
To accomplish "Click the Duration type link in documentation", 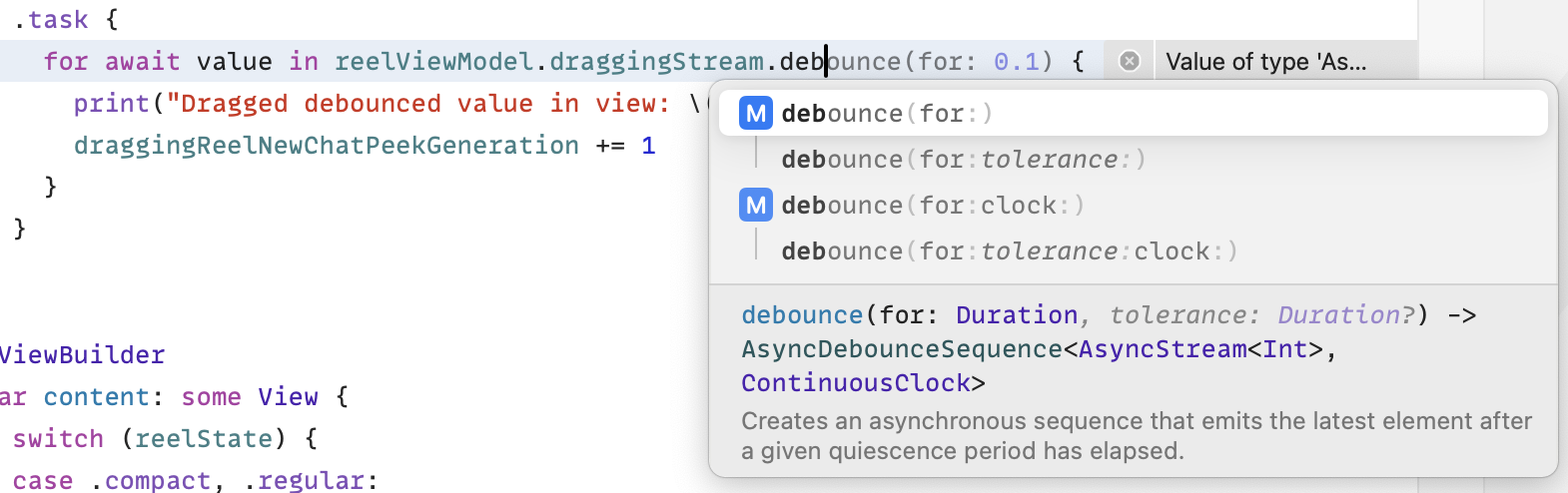I will pos(1017,315).
